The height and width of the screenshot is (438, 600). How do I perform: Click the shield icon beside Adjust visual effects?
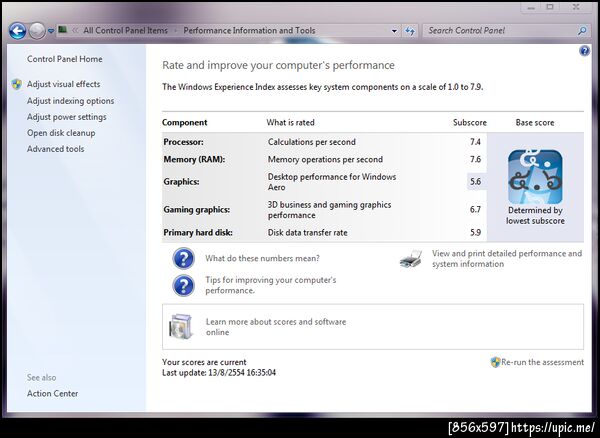pyautogui.click(x=16, y=84)
